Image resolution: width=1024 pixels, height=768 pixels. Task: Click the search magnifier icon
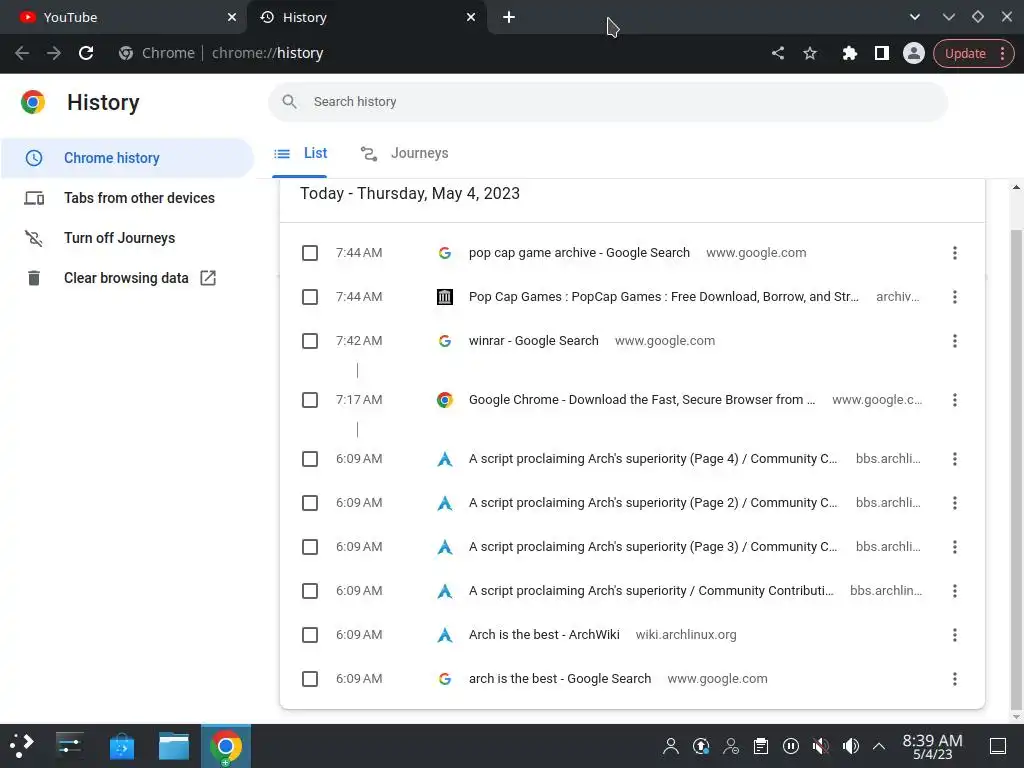(x=289, y=101)
